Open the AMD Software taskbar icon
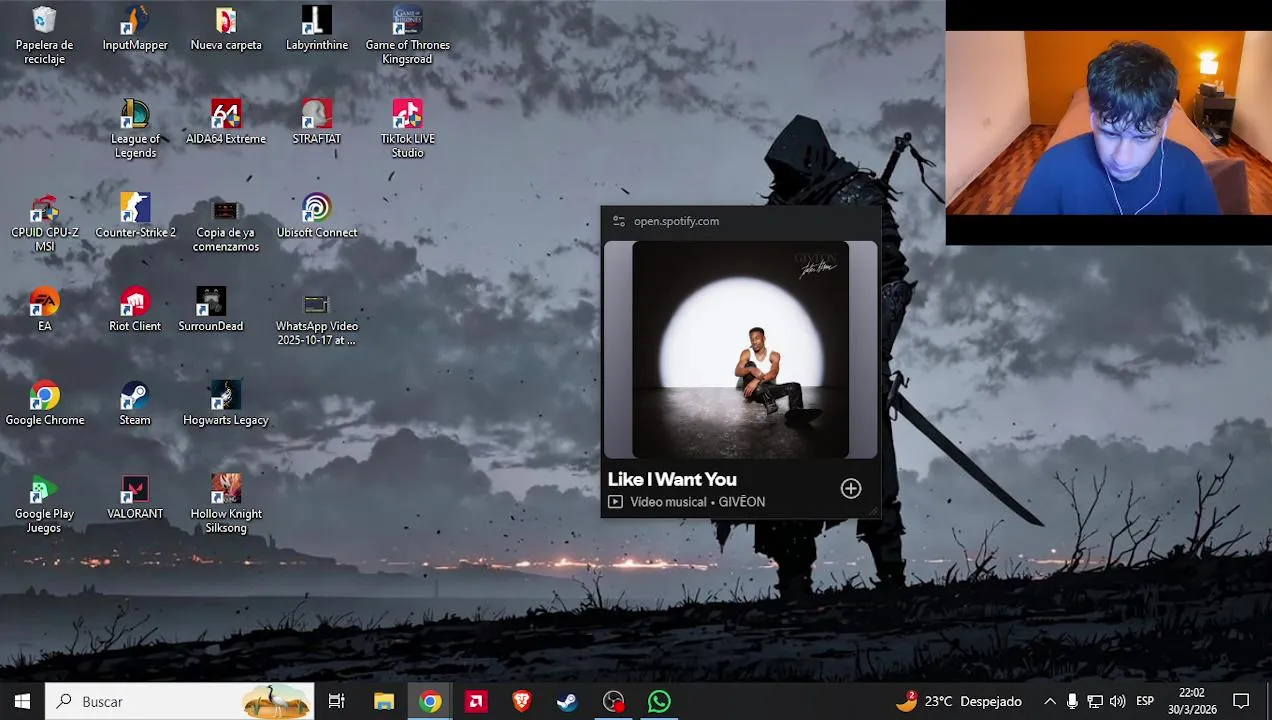The image size is (1272, 720). coord(476,701)
